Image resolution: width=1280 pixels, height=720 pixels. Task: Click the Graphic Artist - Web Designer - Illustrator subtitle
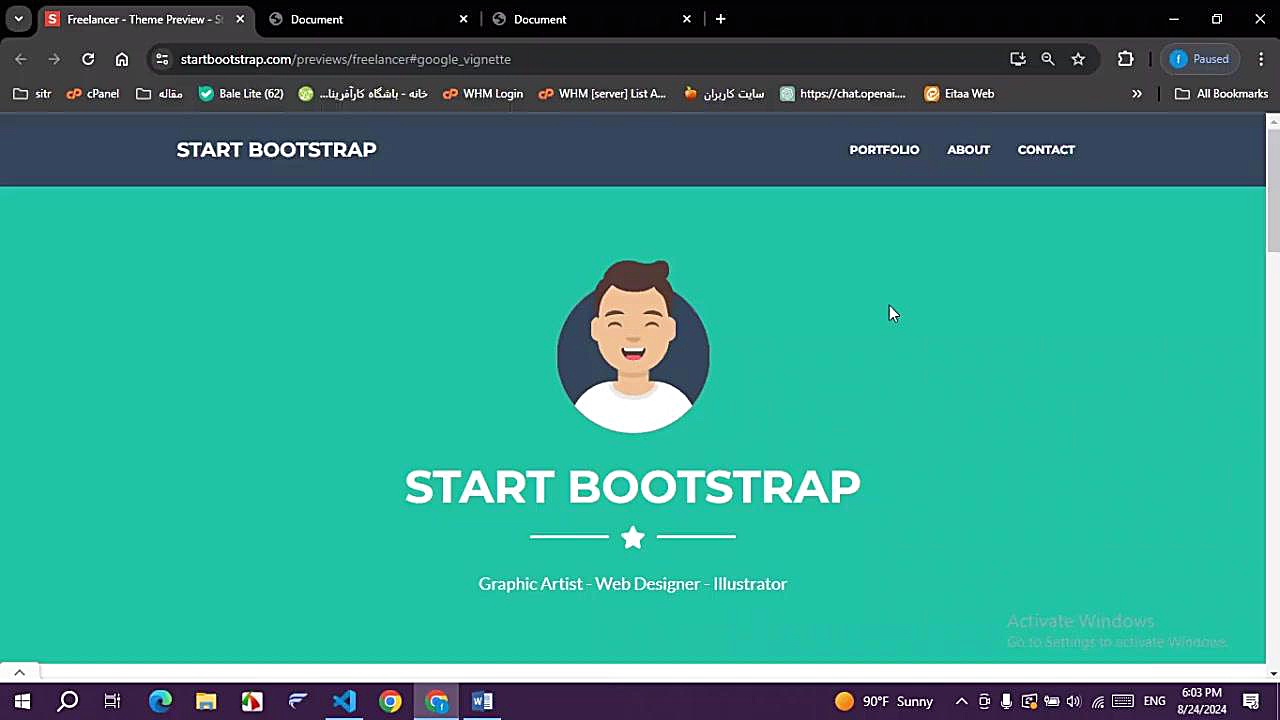632,584
